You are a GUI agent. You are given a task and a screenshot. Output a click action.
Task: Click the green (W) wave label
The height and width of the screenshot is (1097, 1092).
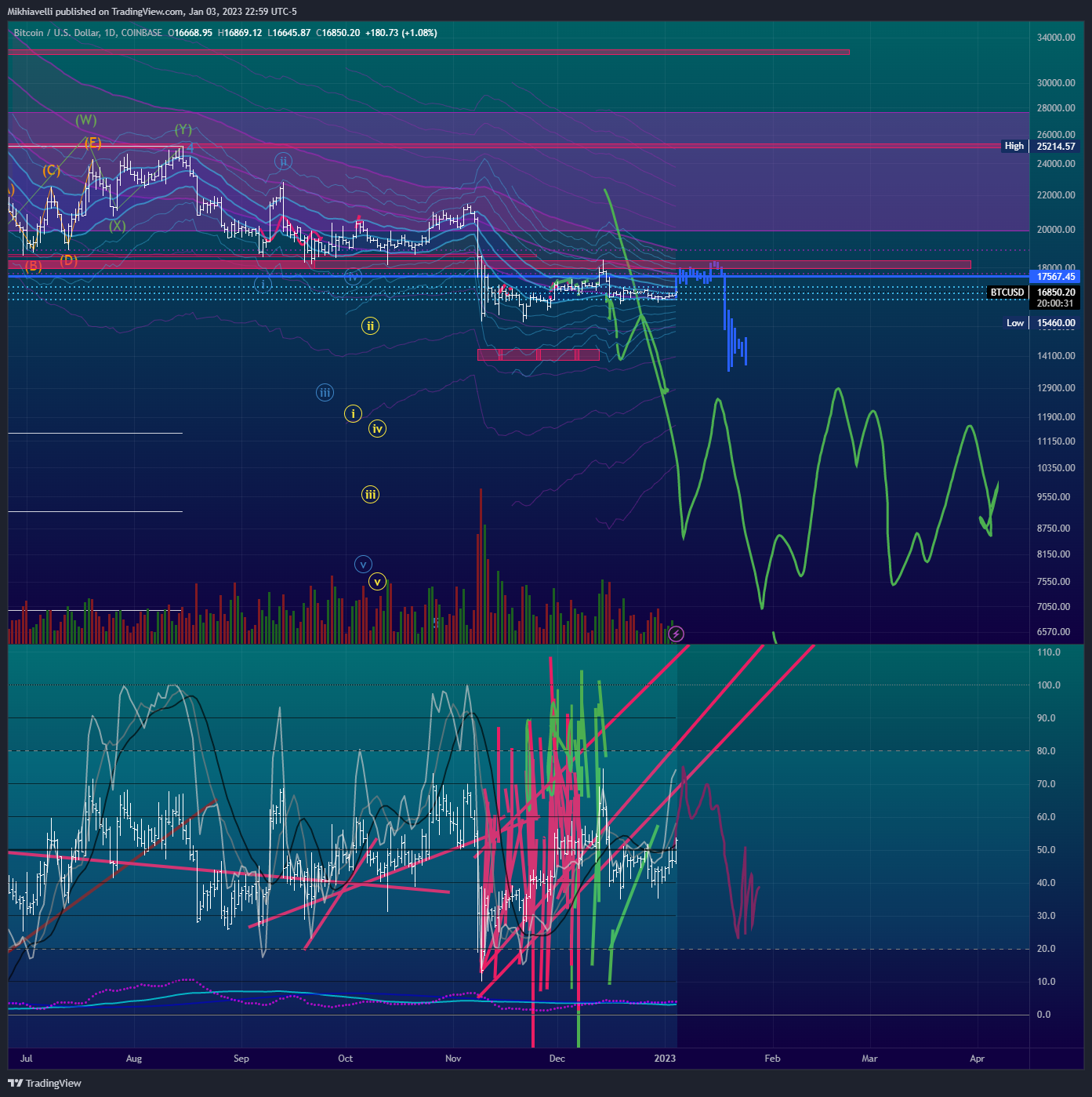coord(86,120)
